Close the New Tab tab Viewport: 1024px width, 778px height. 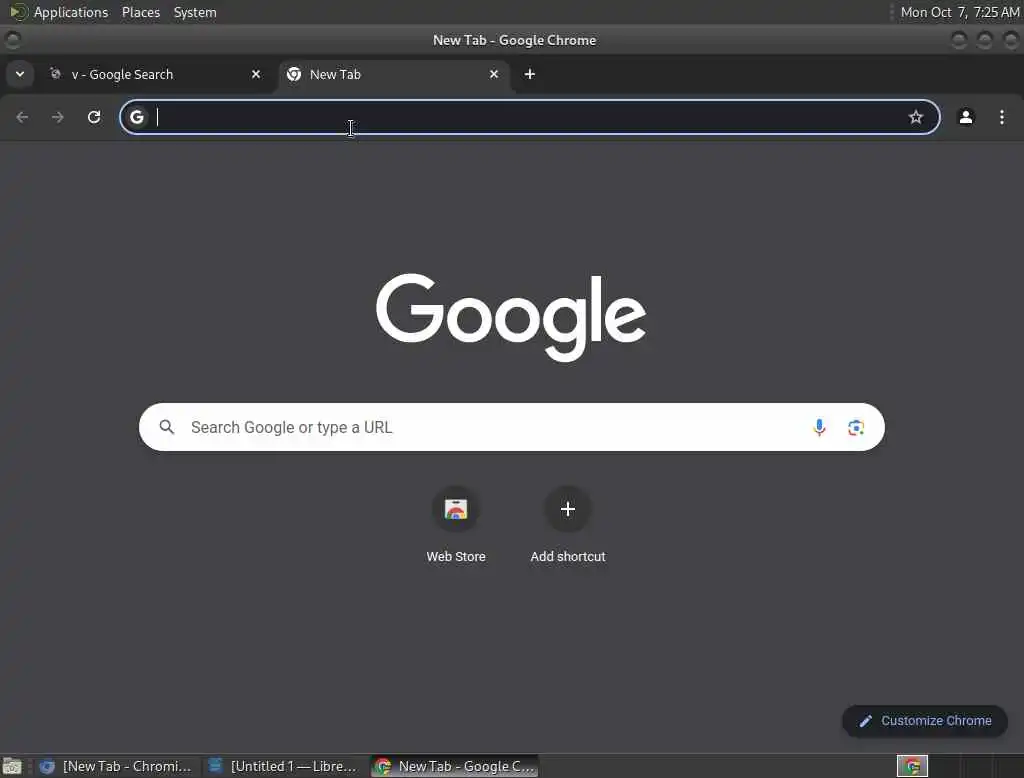tap(494, 74)
